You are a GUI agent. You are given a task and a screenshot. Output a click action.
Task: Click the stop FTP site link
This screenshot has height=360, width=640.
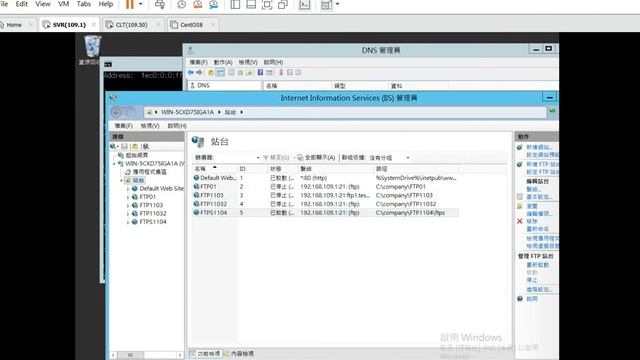532,280
